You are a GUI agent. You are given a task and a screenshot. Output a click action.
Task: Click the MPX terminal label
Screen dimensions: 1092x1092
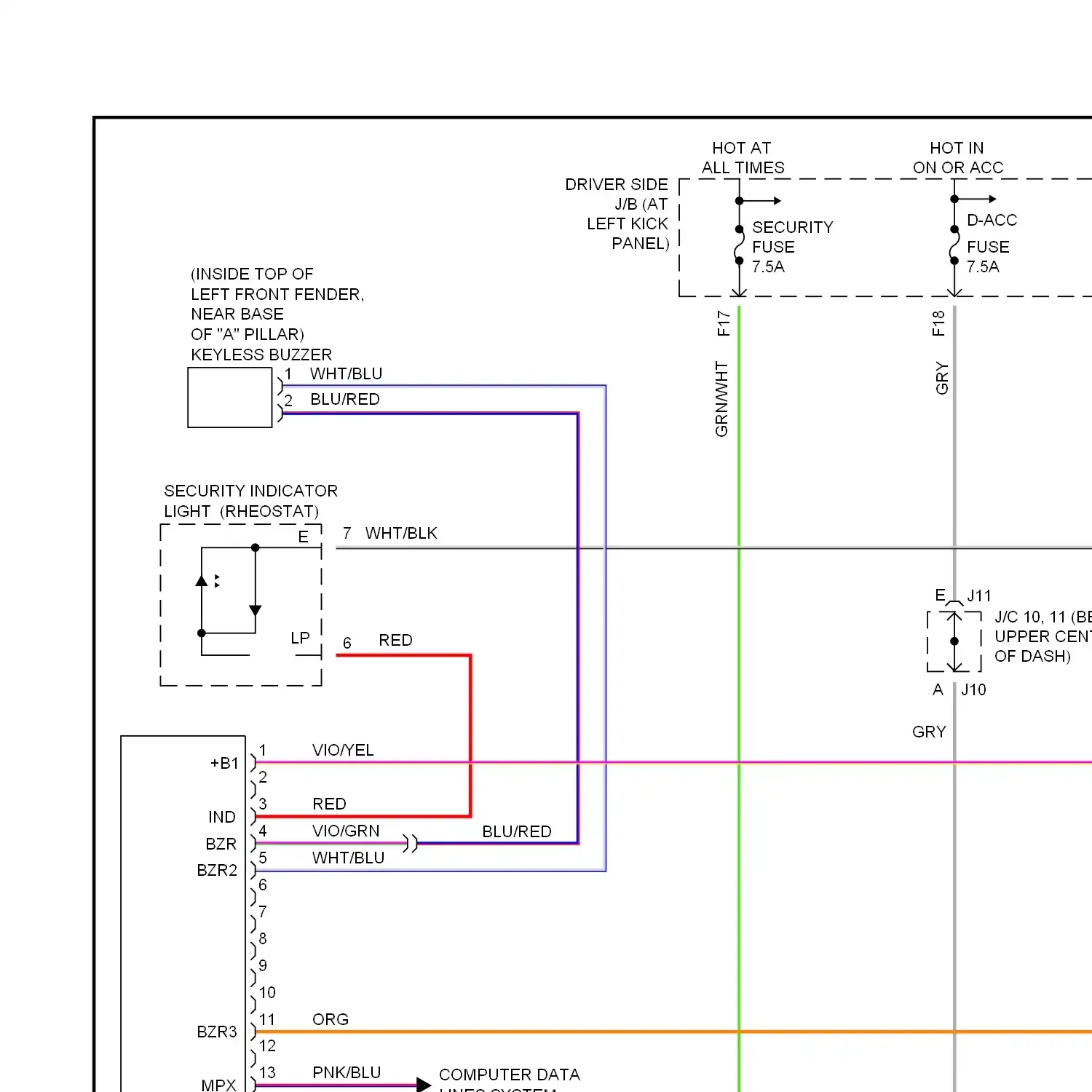click(218, 1085)
